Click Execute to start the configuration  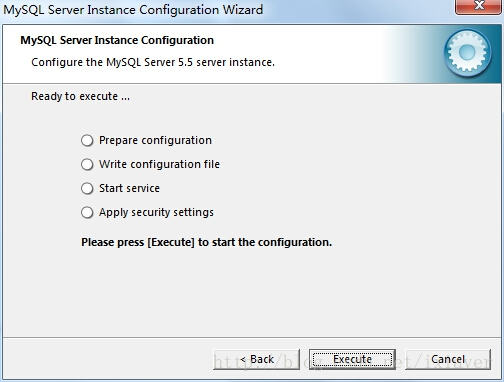pos(352,359)
